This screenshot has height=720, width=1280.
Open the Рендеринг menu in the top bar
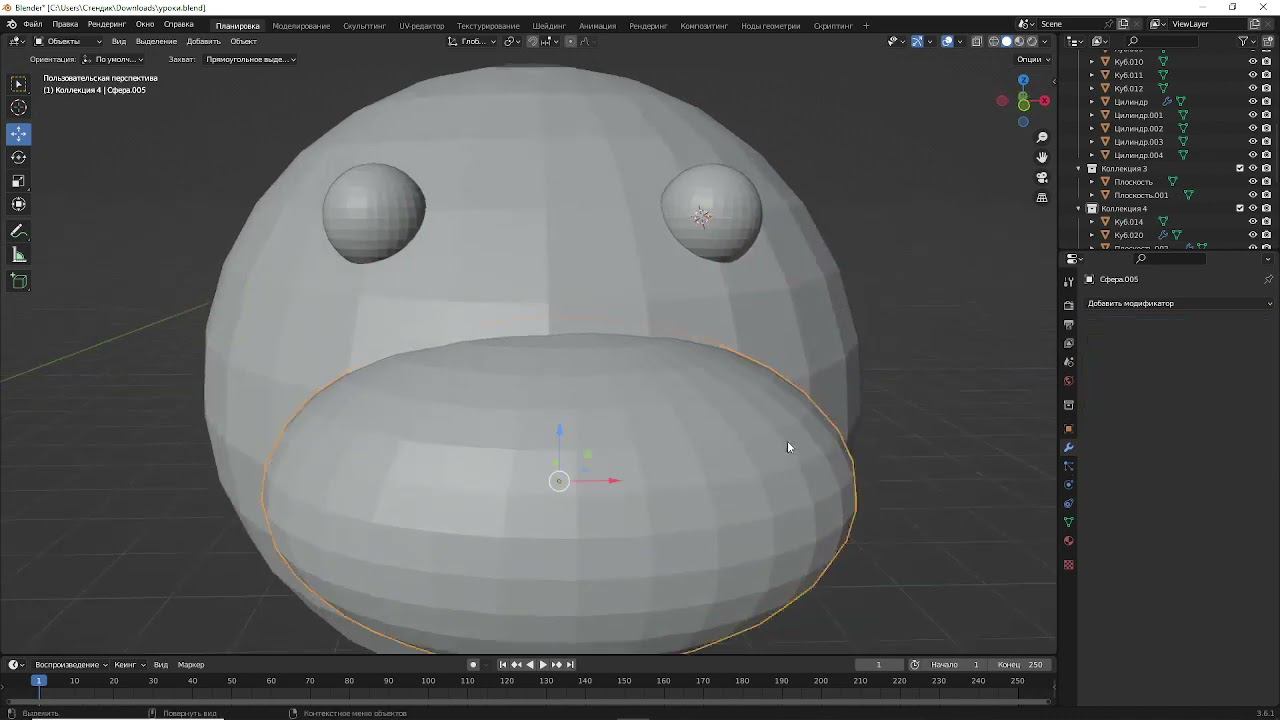[x=107, y=24]
